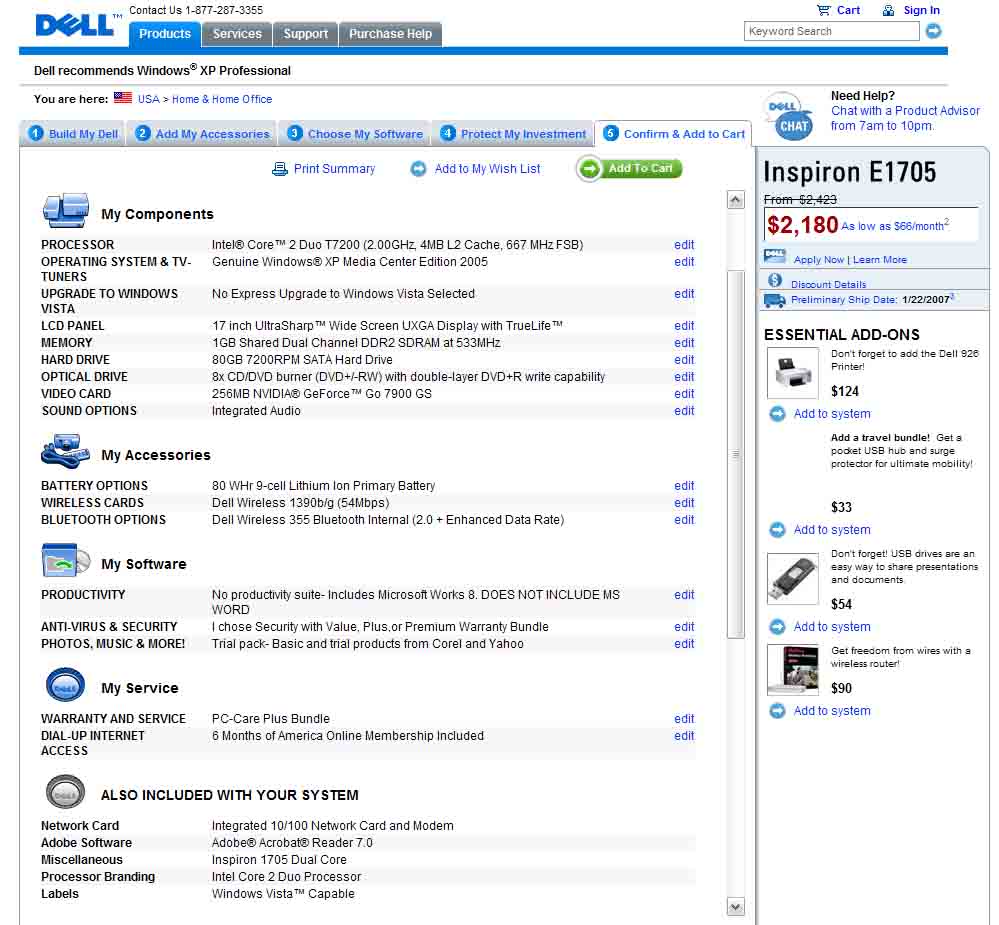Select Confirm & Add to Cart tab

673,134
